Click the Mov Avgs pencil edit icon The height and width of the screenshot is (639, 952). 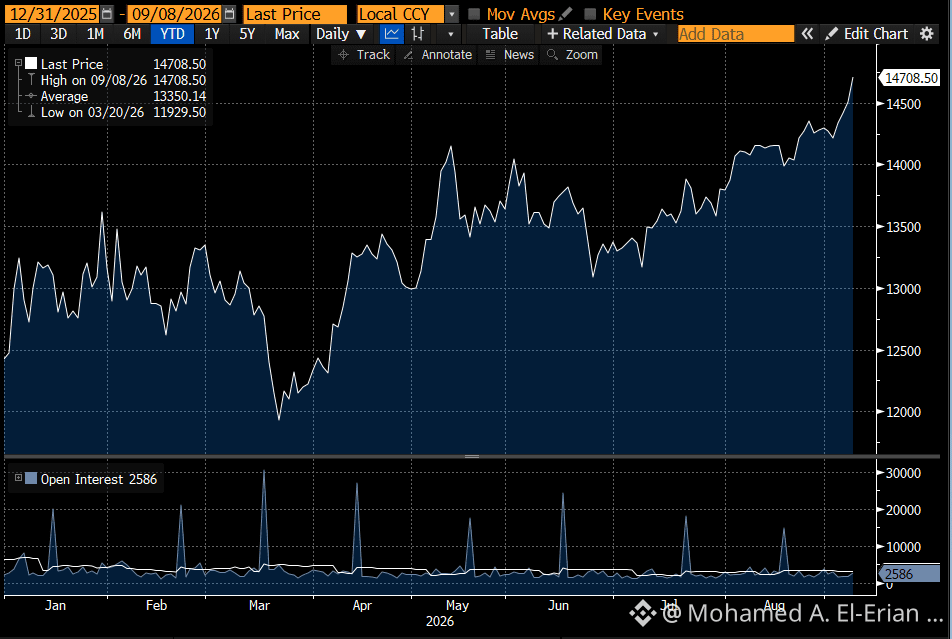click(566, 13)
